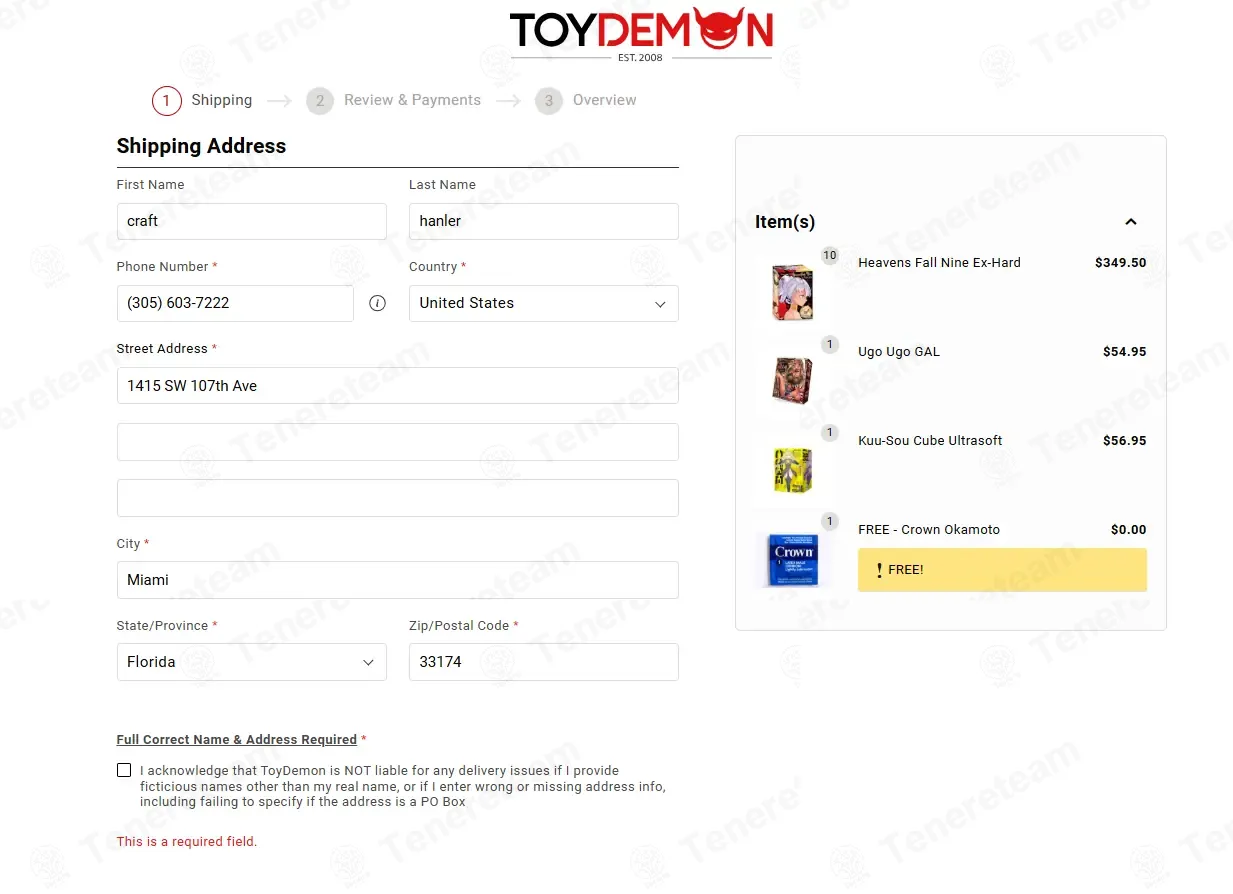
Task: Click the Kuu-Sou Cube Ultrasoft product image
Action: [792, 469]
